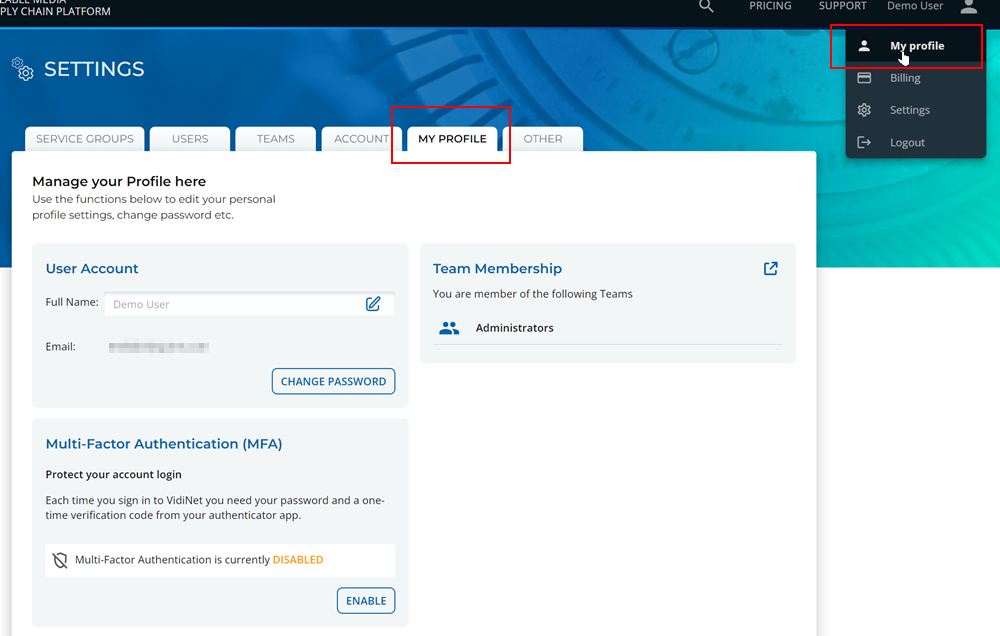The height and width of the screenshot is (636, 1000).
Task: Click the Settings gears icon in header
Action: click(x=22, y=68)
